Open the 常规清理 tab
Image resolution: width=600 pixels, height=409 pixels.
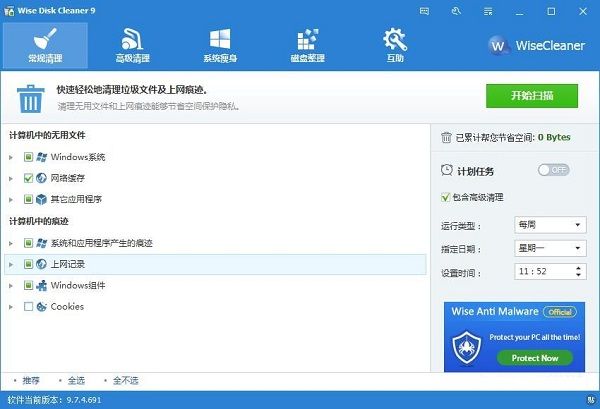(x=45, y=46)
